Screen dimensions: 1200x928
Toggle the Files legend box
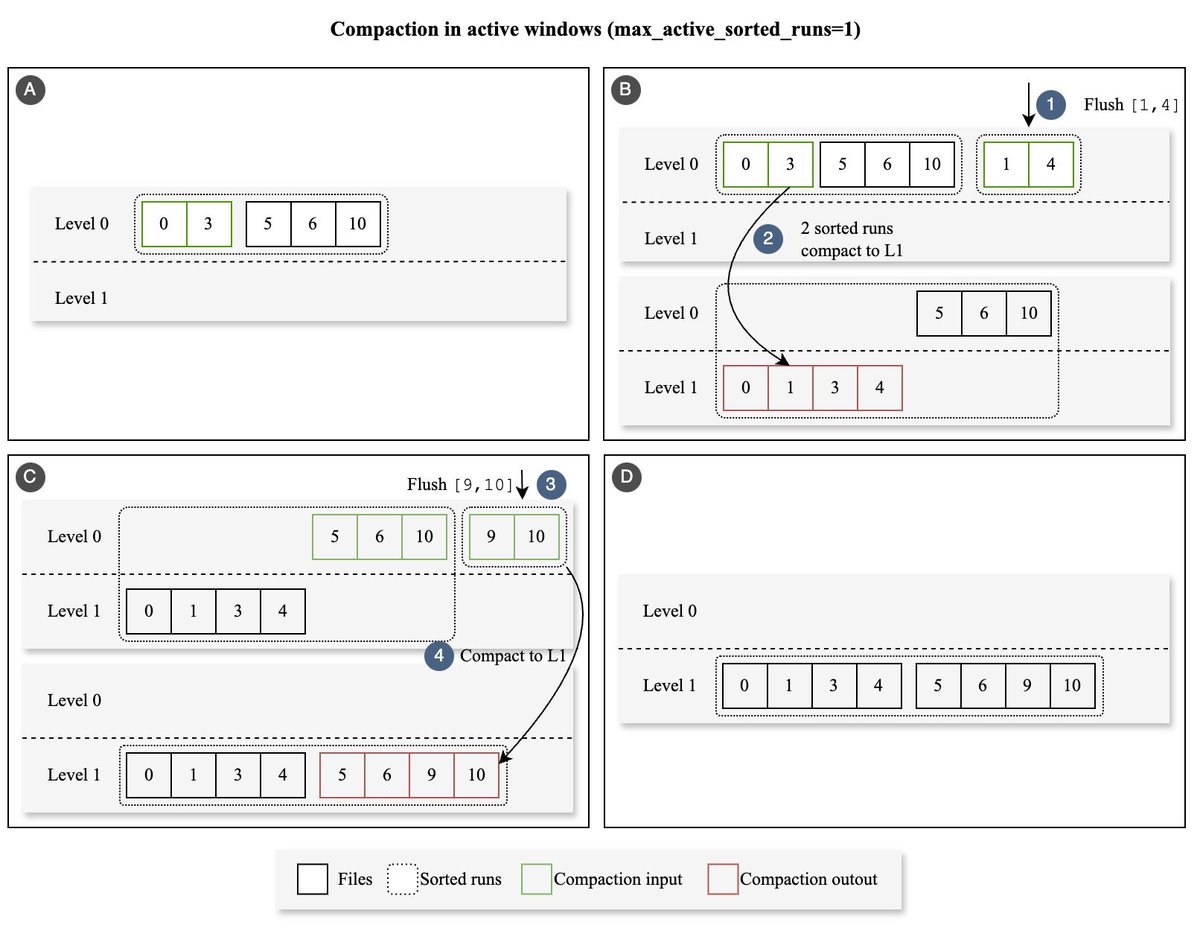pyautogui.click(x=313, y=879)
